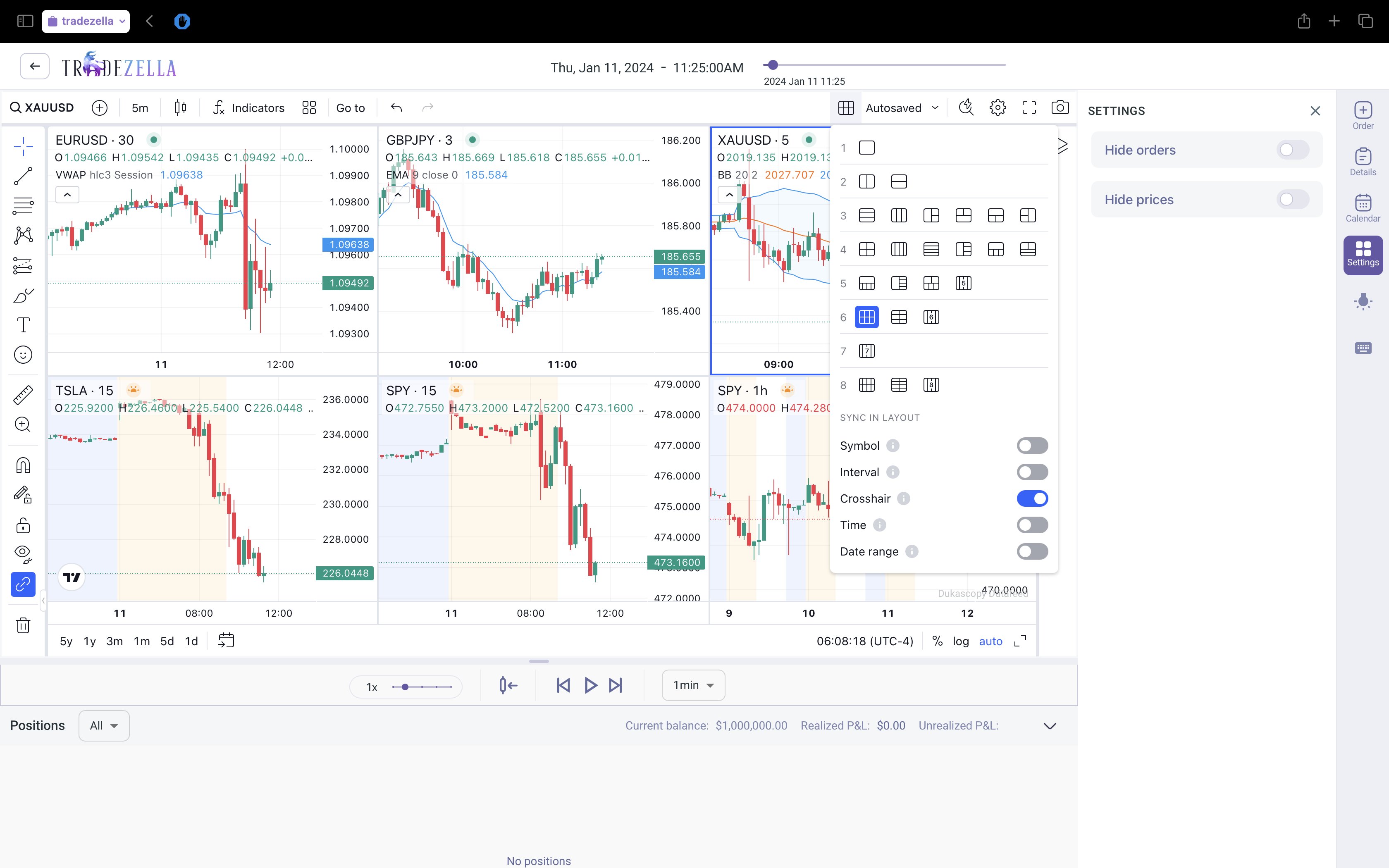Toggle log scale option

coord(960,641)
